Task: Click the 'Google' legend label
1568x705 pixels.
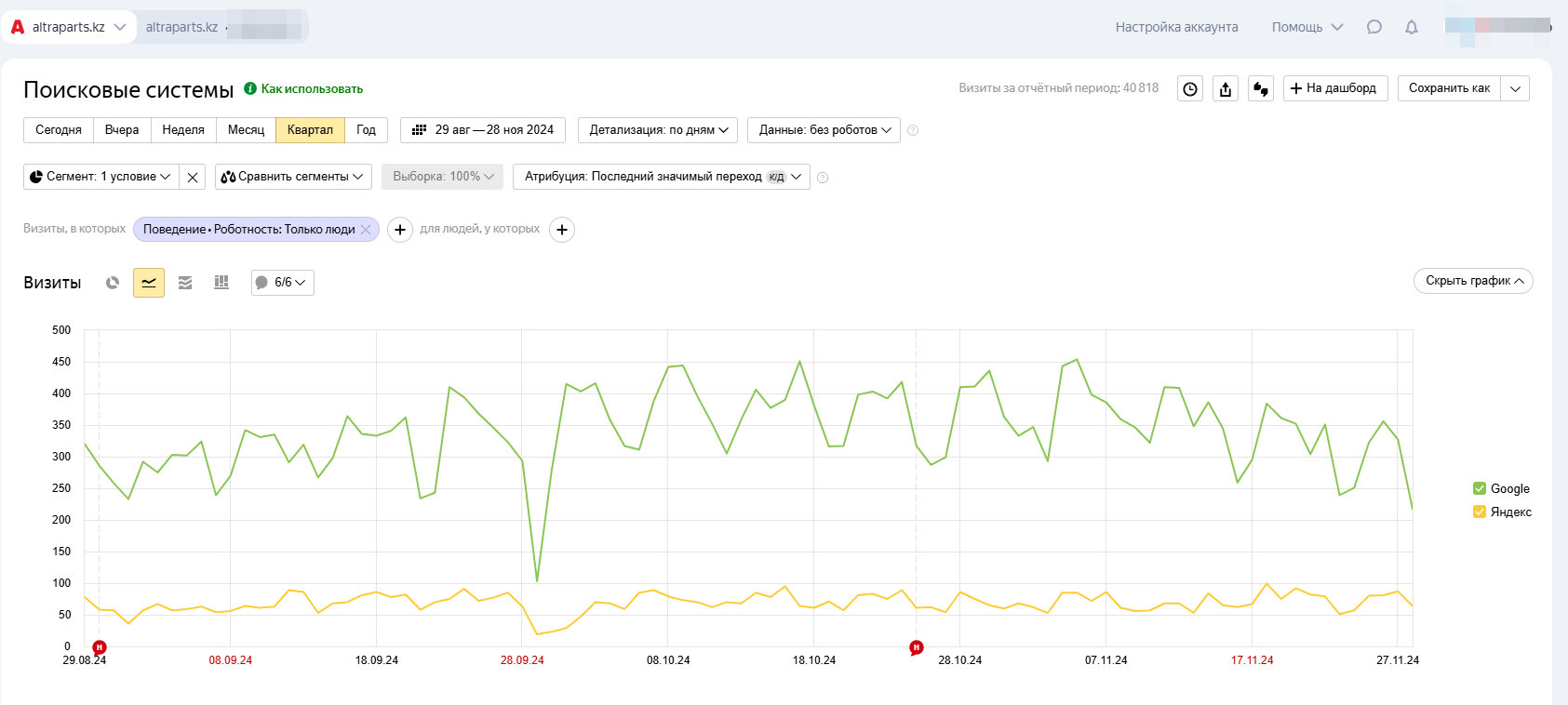Action: [1509, 488]
